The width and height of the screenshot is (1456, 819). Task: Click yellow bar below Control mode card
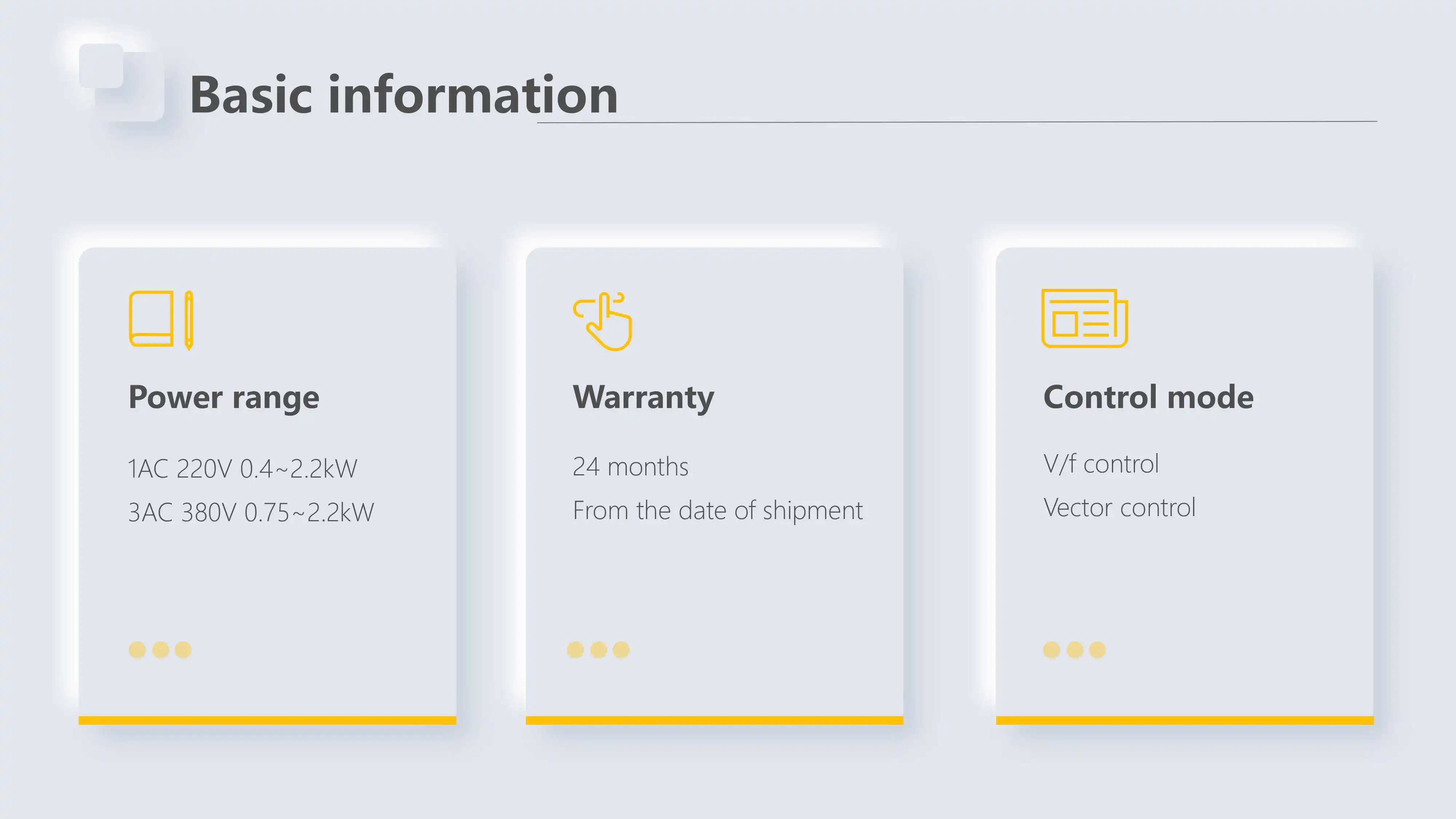tap(1184, 720)
